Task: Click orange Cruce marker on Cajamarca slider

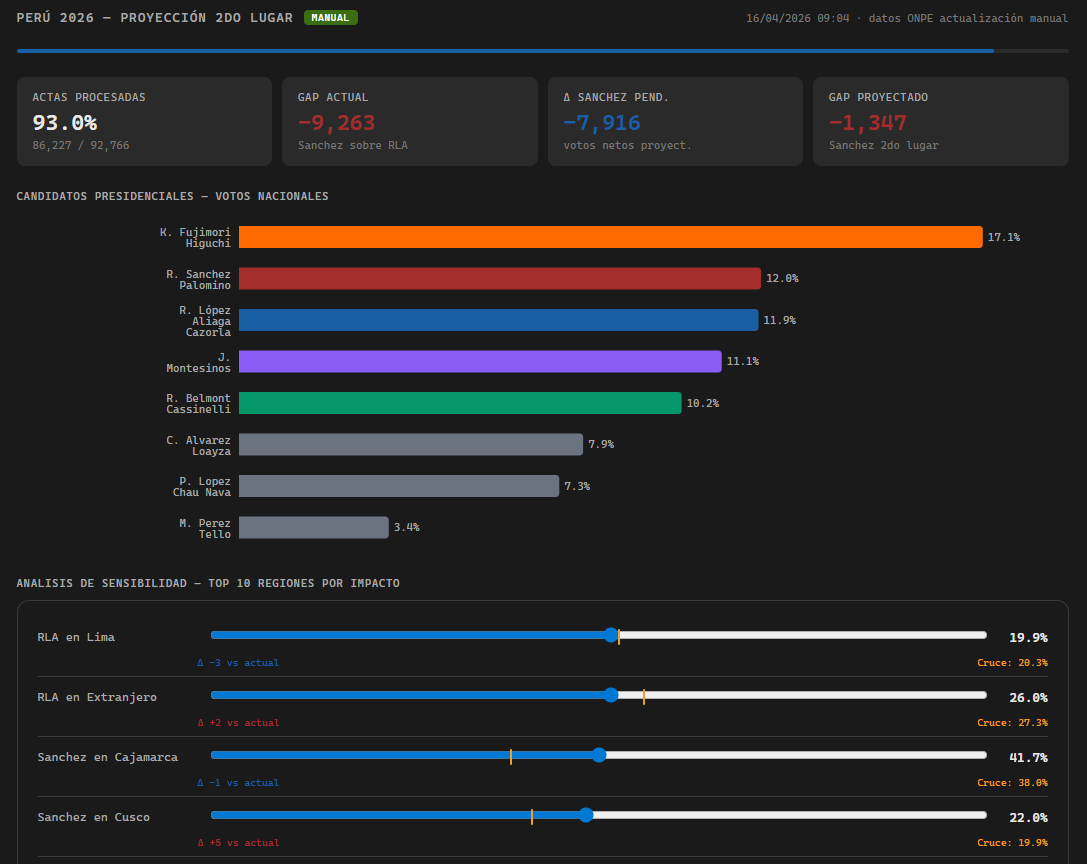Action: 511,757
